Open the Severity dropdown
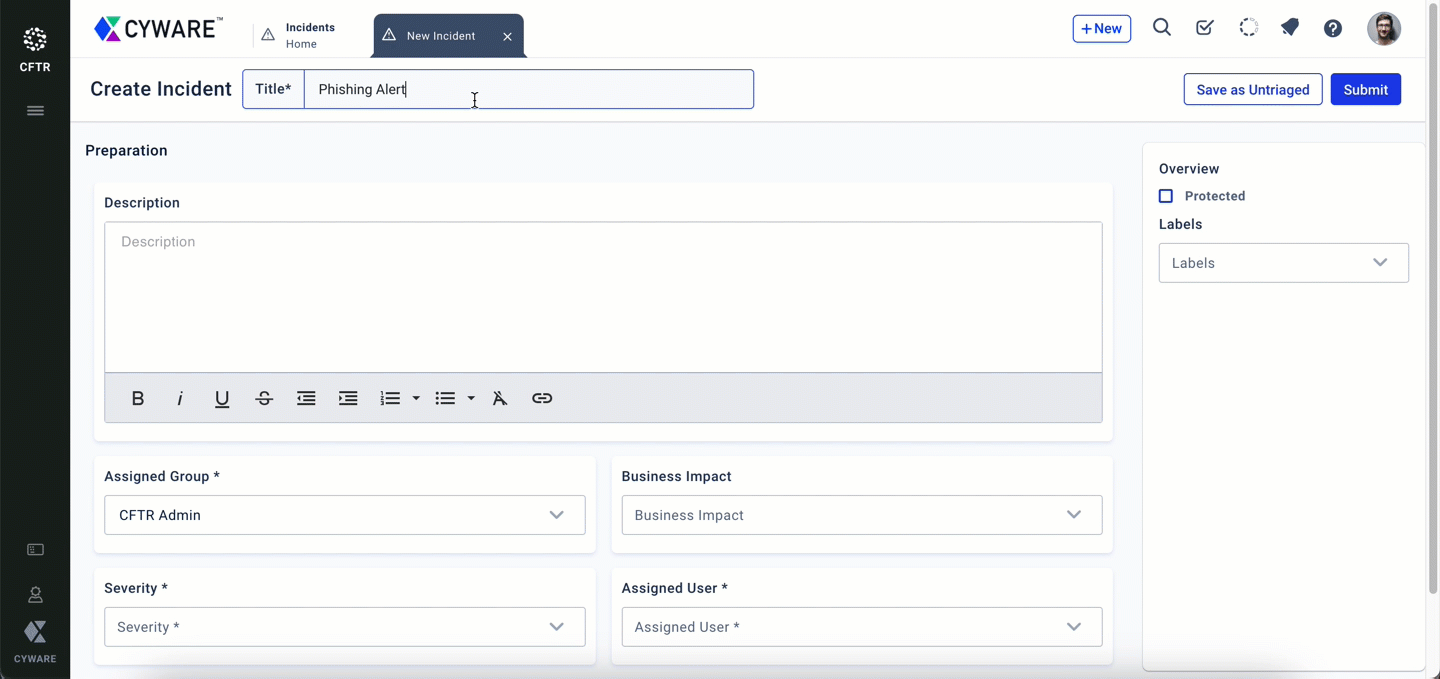Image resolution: width=1440 pixels, height=679 pixels. pos(344,627)
